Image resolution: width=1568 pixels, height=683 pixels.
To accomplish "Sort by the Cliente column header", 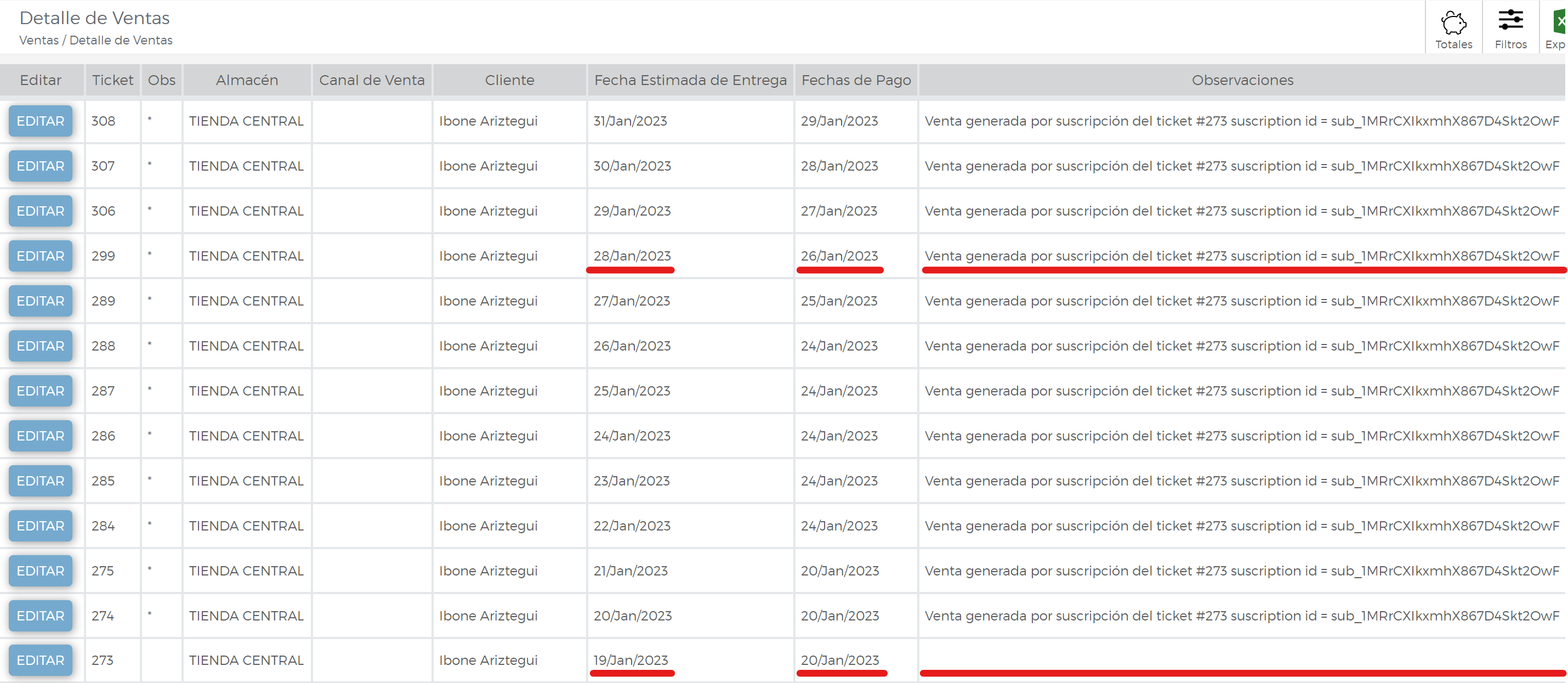I will pos(509,81).
